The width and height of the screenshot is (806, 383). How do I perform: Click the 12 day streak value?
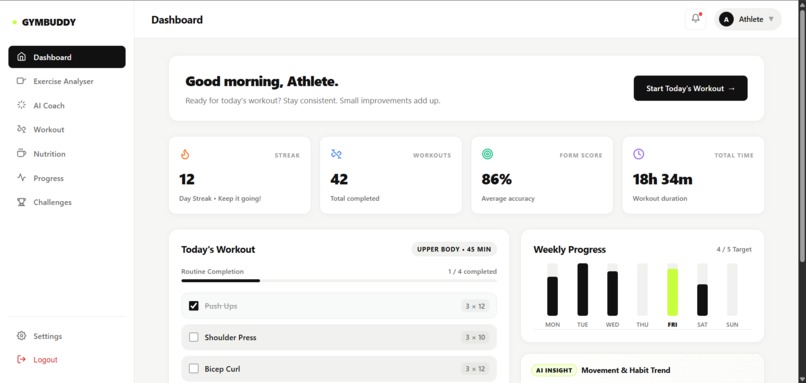click(187, 179)
